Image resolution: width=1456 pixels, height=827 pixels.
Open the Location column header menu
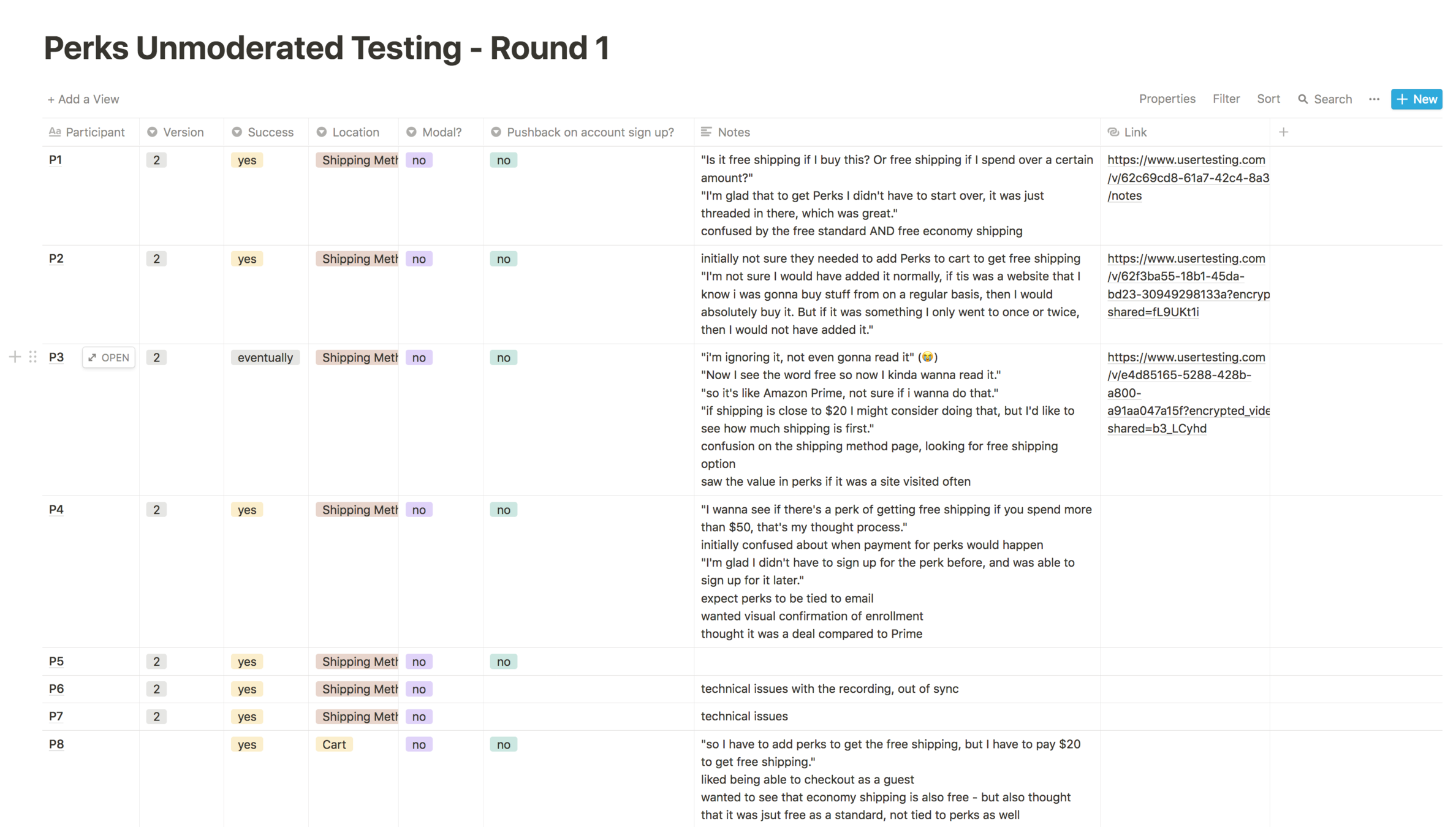pyautogui.click(x=355, y=132)
